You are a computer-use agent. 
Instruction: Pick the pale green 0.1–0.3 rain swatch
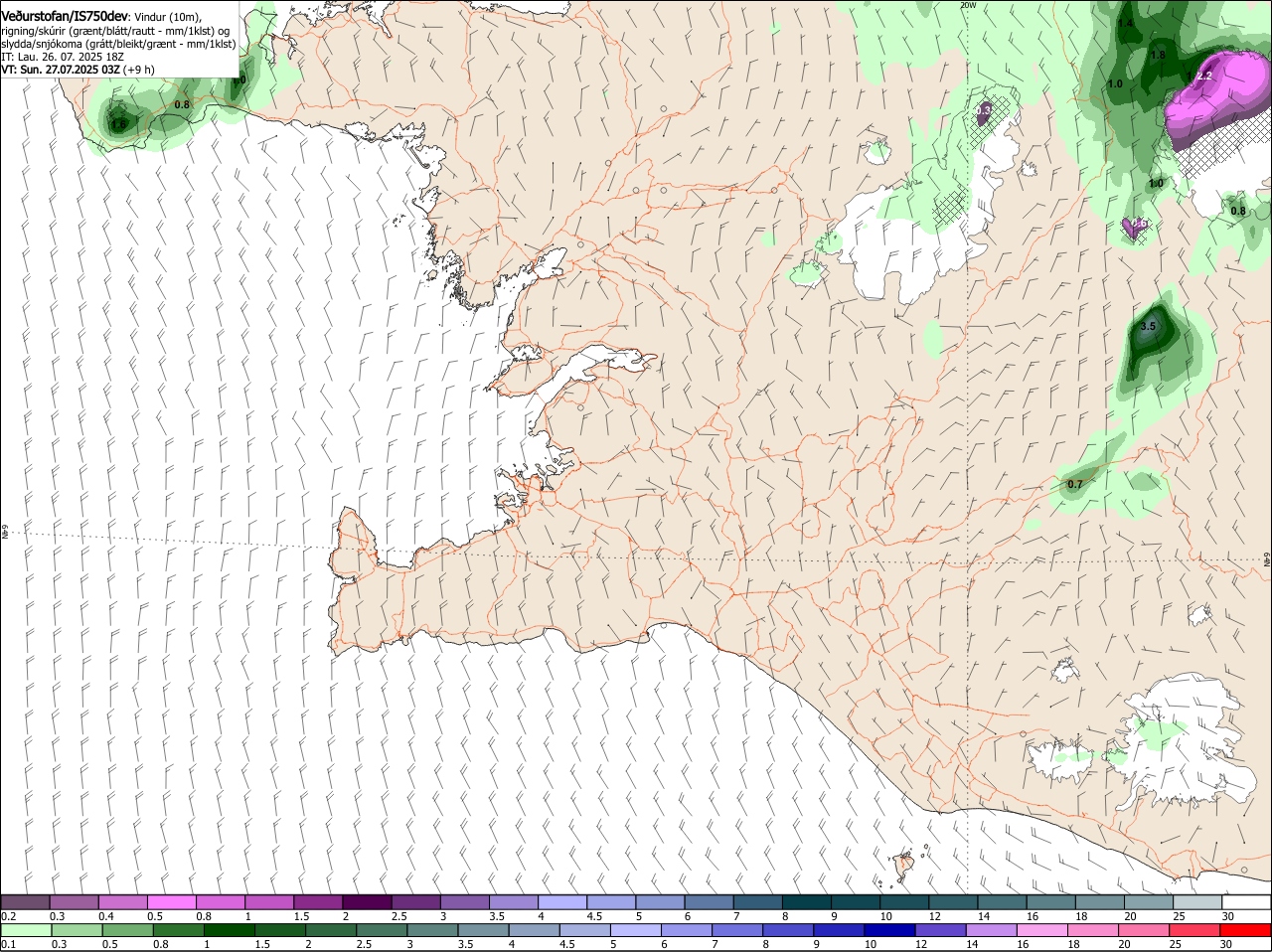[x=26, y=930]
